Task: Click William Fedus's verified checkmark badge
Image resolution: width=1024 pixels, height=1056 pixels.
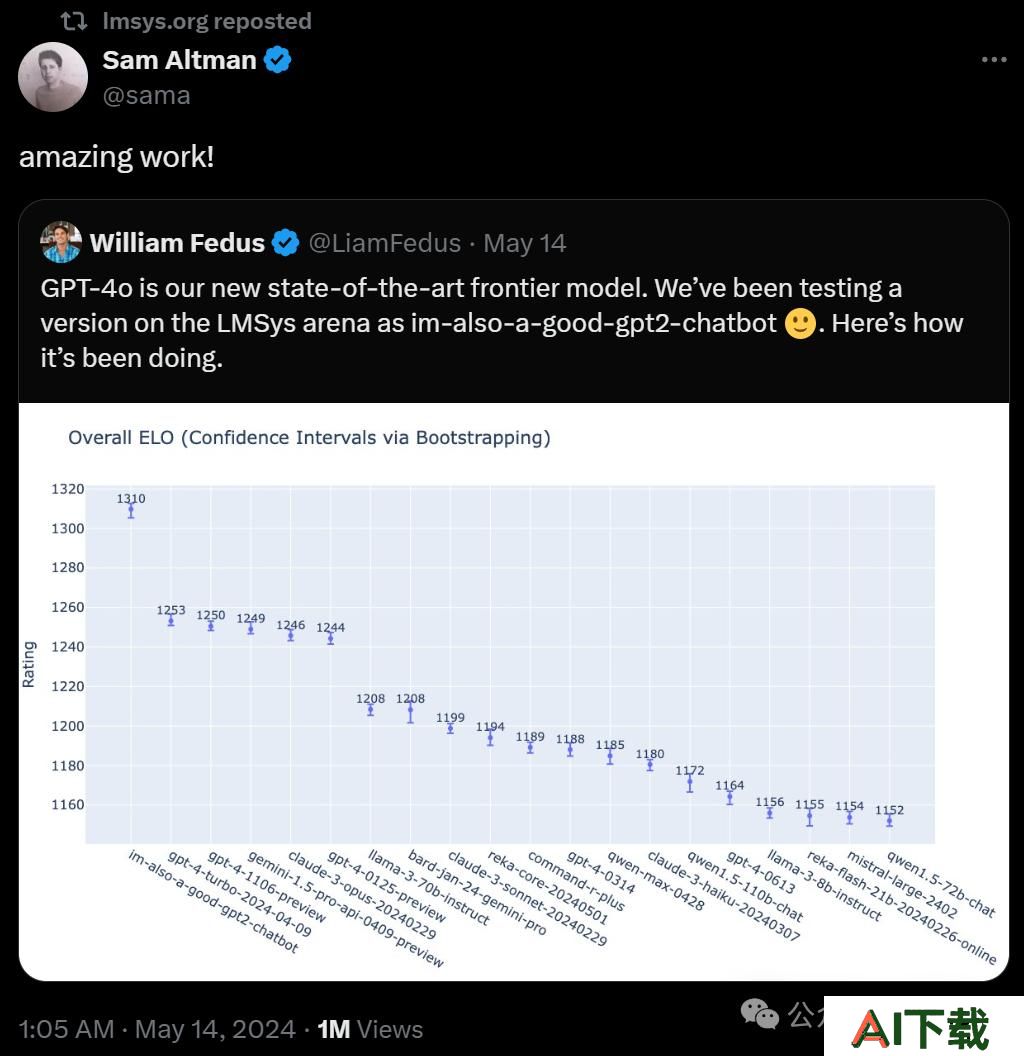Action: click(x=286, y=243)
